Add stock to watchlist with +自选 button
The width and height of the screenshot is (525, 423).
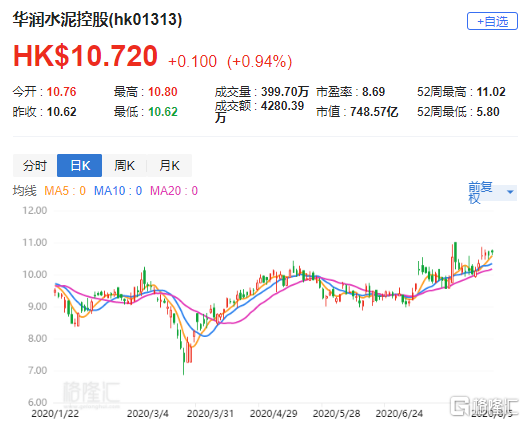[x=492, y=21]
